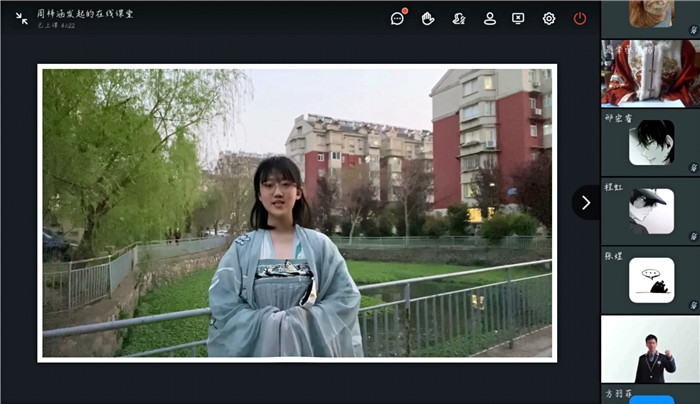Click the online classroom title text
This screenshot has height=404, width=700.
click(x=85, y=14)
